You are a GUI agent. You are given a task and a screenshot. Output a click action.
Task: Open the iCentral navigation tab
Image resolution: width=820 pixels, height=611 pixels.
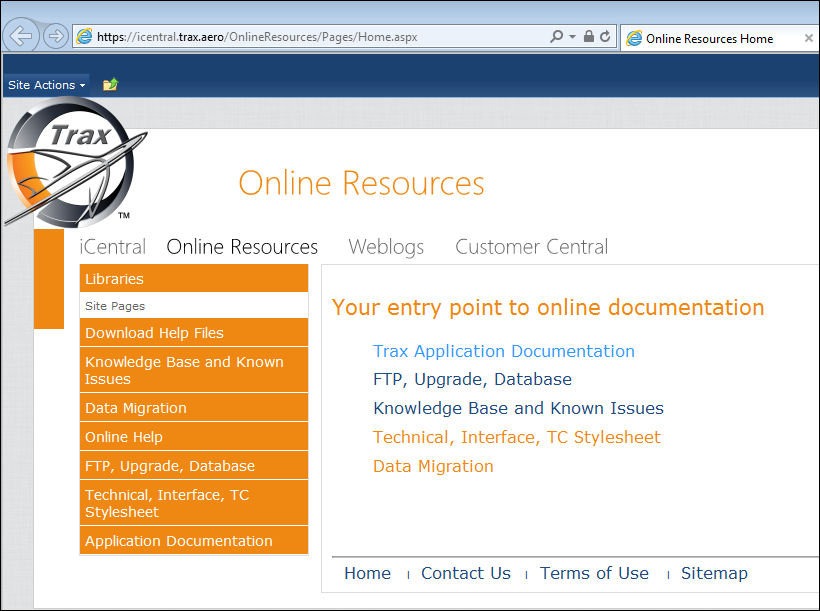coord(112,246)
